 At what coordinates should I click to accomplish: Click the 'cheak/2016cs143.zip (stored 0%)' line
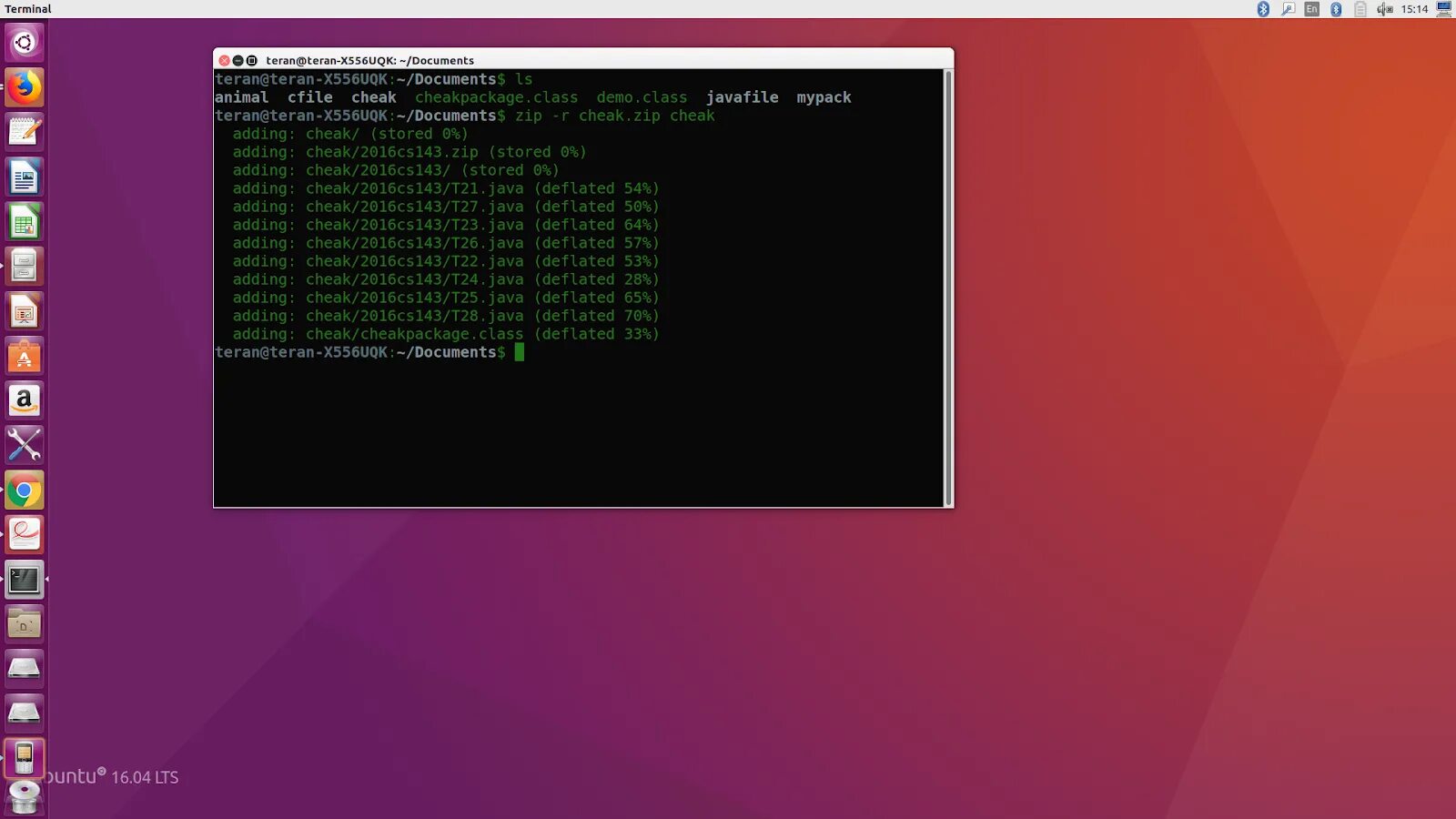[409, 152]
